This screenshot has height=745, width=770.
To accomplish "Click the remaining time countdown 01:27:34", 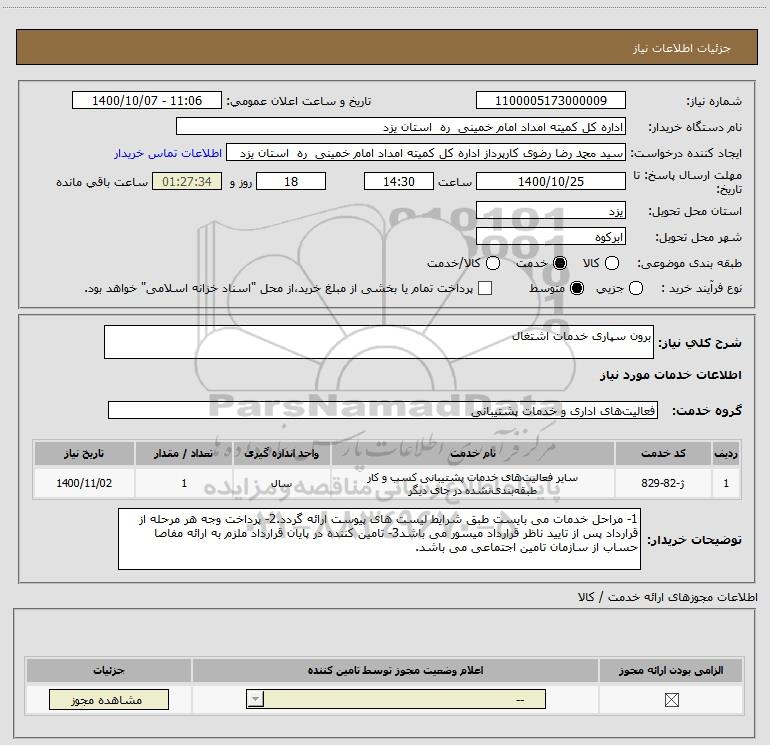I will pyautogui.click(x=187, y=182).
